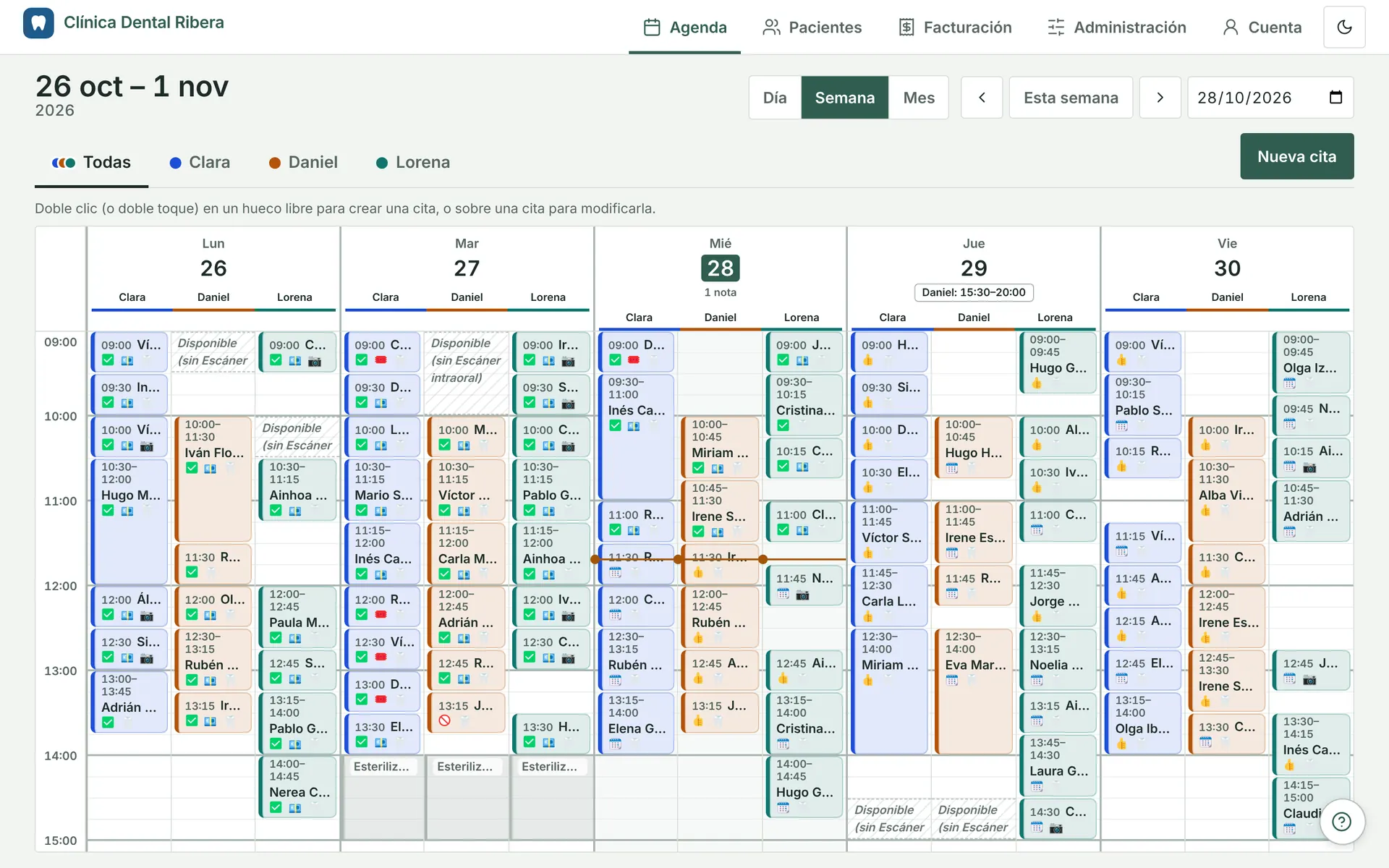Click Clara's blue color dot filter
1389x868 pixels.
175,163
